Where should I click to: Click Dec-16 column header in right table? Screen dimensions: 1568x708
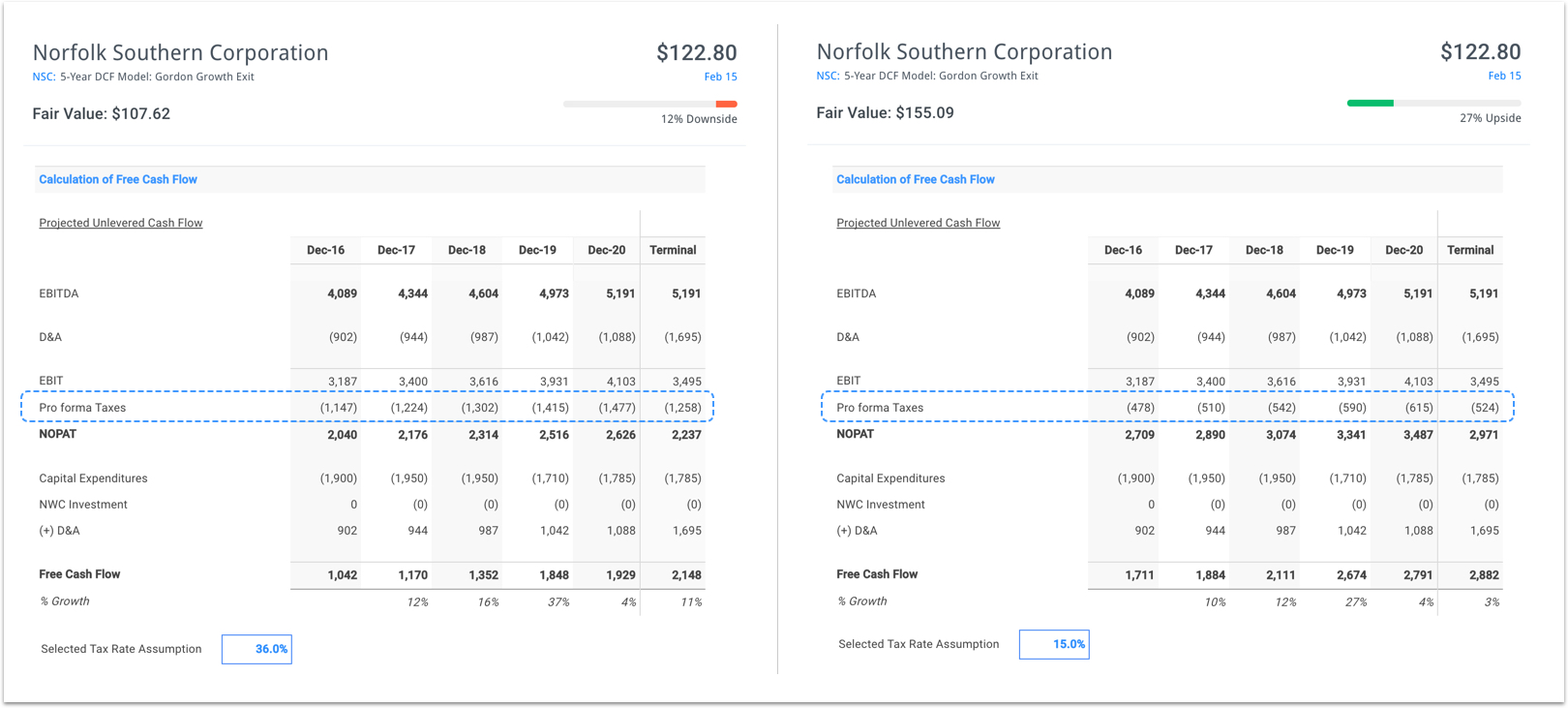coord(1123,250)
